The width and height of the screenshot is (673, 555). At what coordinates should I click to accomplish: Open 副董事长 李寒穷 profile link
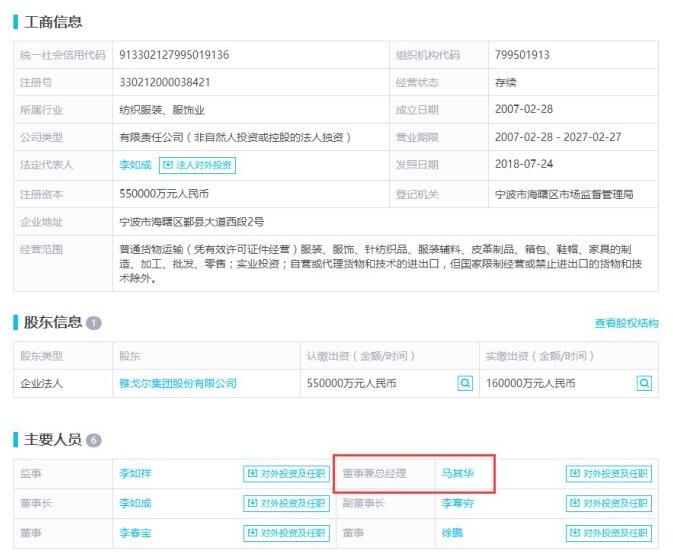[x=455, y=503]
